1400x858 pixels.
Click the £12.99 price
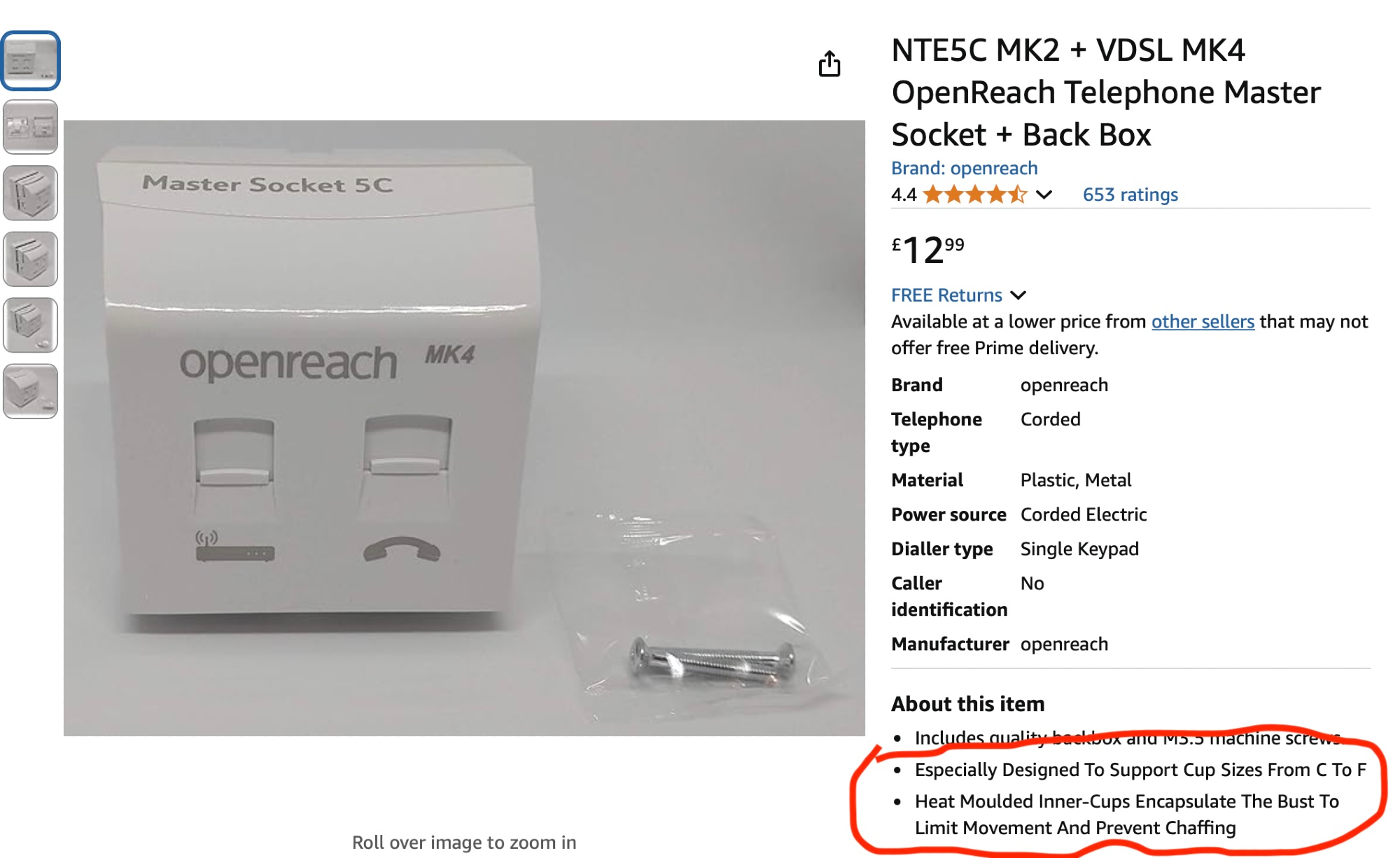click(927, 250)
